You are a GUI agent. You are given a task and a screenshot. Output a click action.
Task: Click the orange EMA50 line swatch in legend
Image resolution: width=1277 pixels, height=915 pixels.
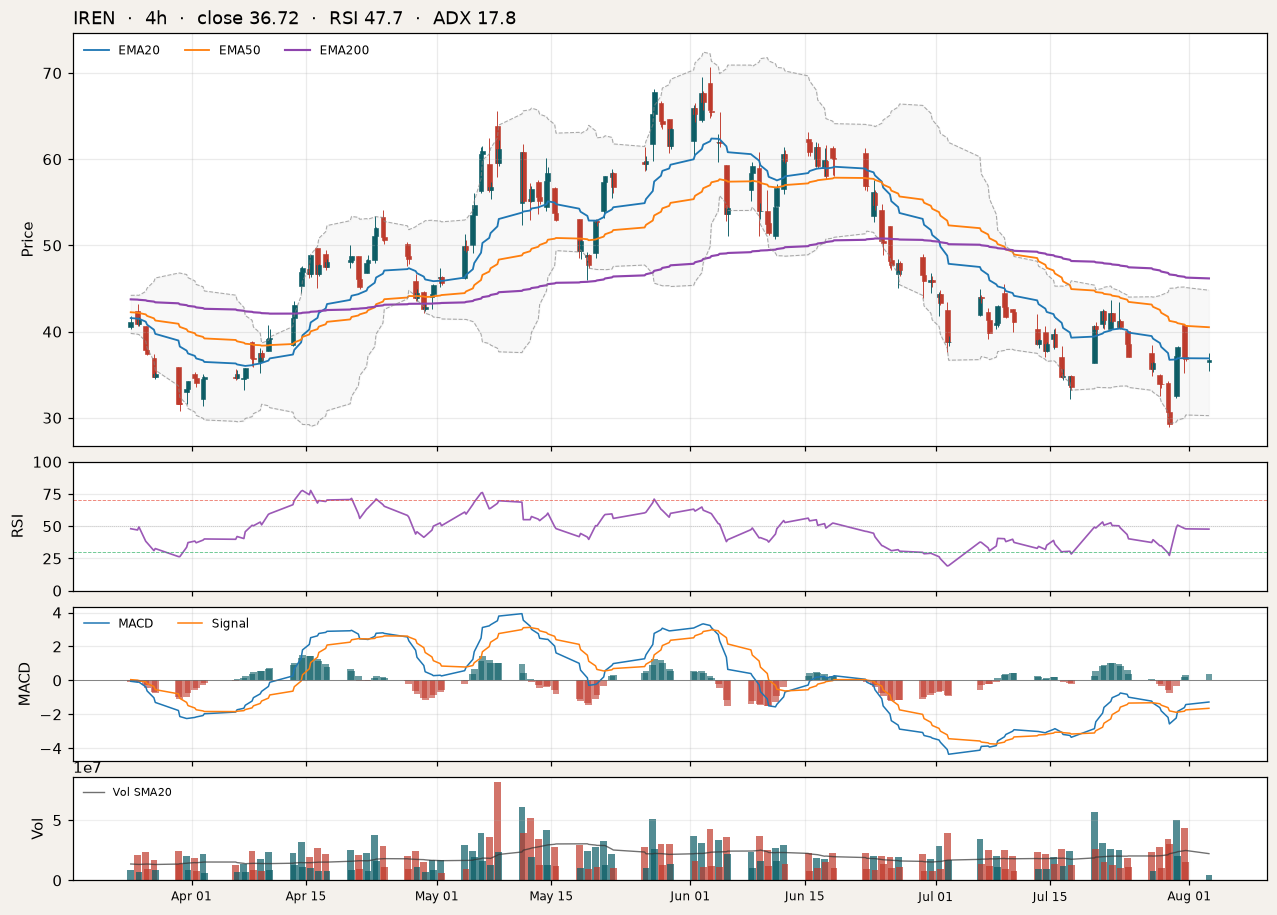(198, 50)
